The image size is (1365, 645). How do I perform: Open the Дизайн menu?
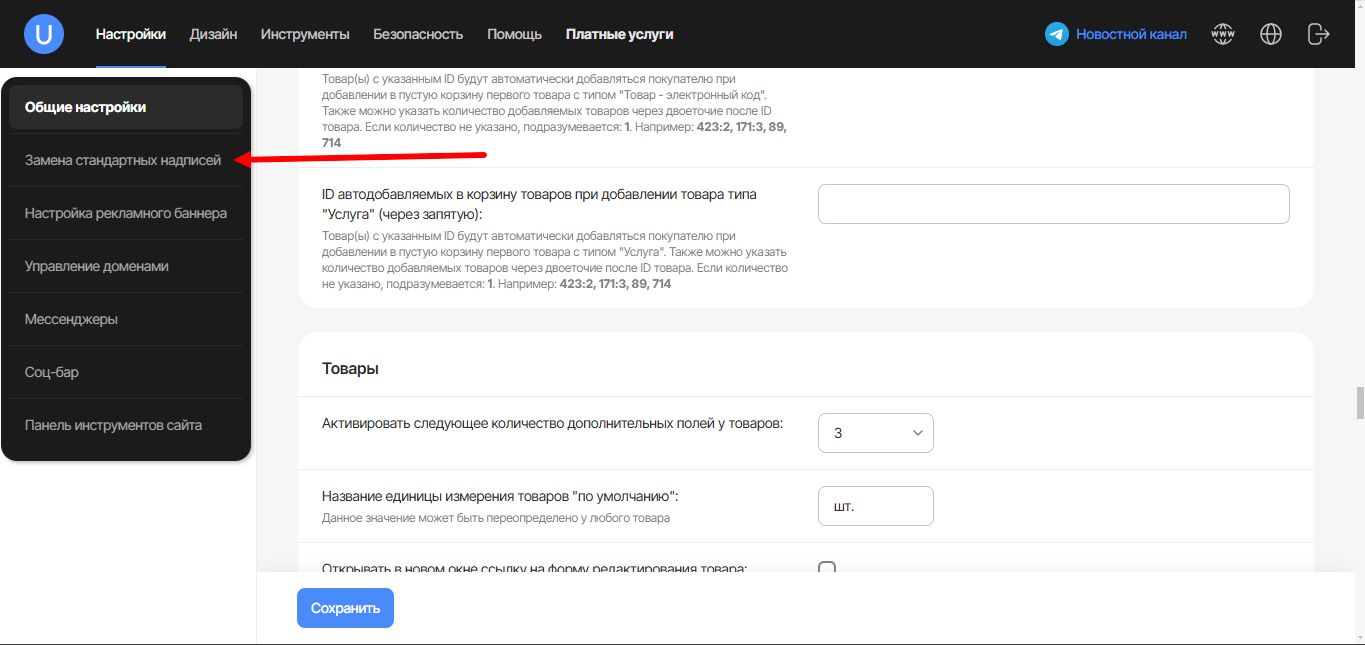(213, 34)
